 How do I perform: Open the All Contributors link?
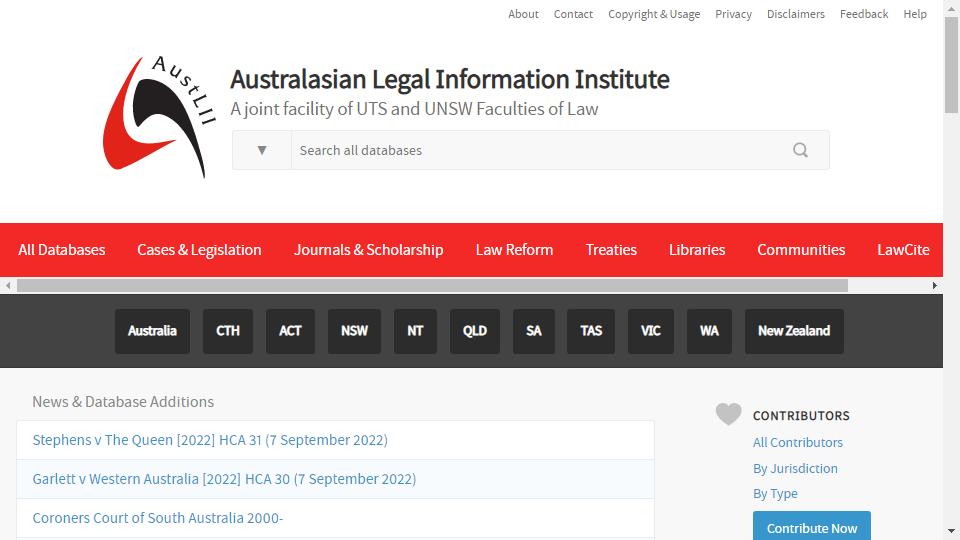pos(798,443)
